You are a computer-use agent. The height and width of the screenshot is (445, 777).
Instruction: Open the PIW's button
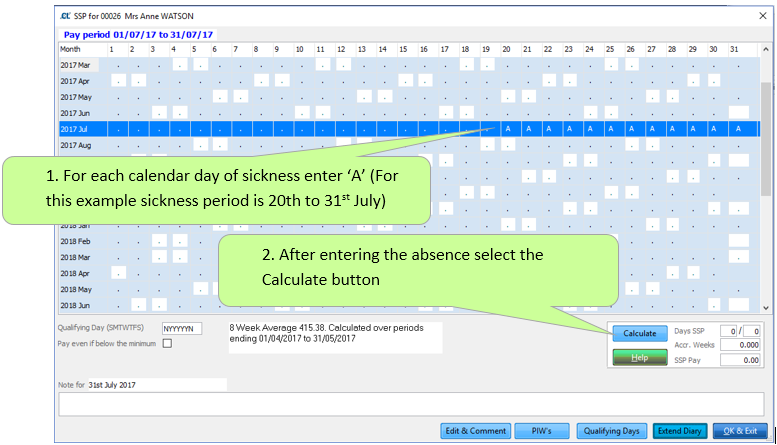(x=541, y=431)
